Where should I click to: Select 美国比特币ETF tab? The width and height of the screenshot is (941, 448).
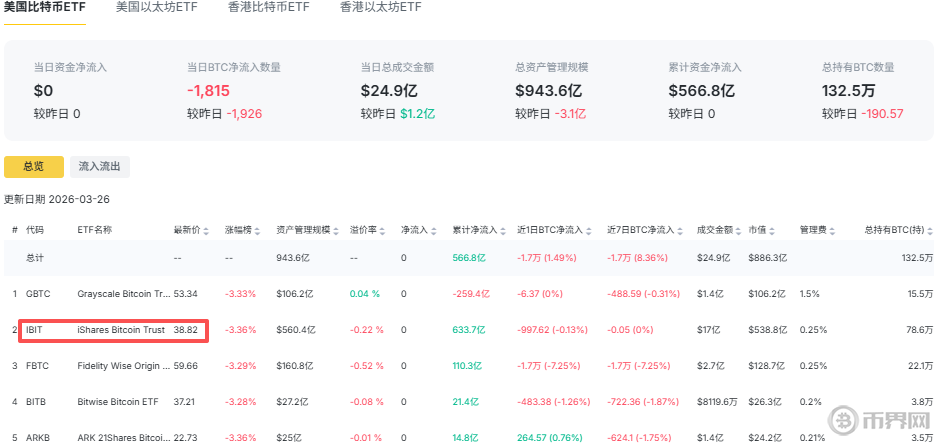point(45,7)
